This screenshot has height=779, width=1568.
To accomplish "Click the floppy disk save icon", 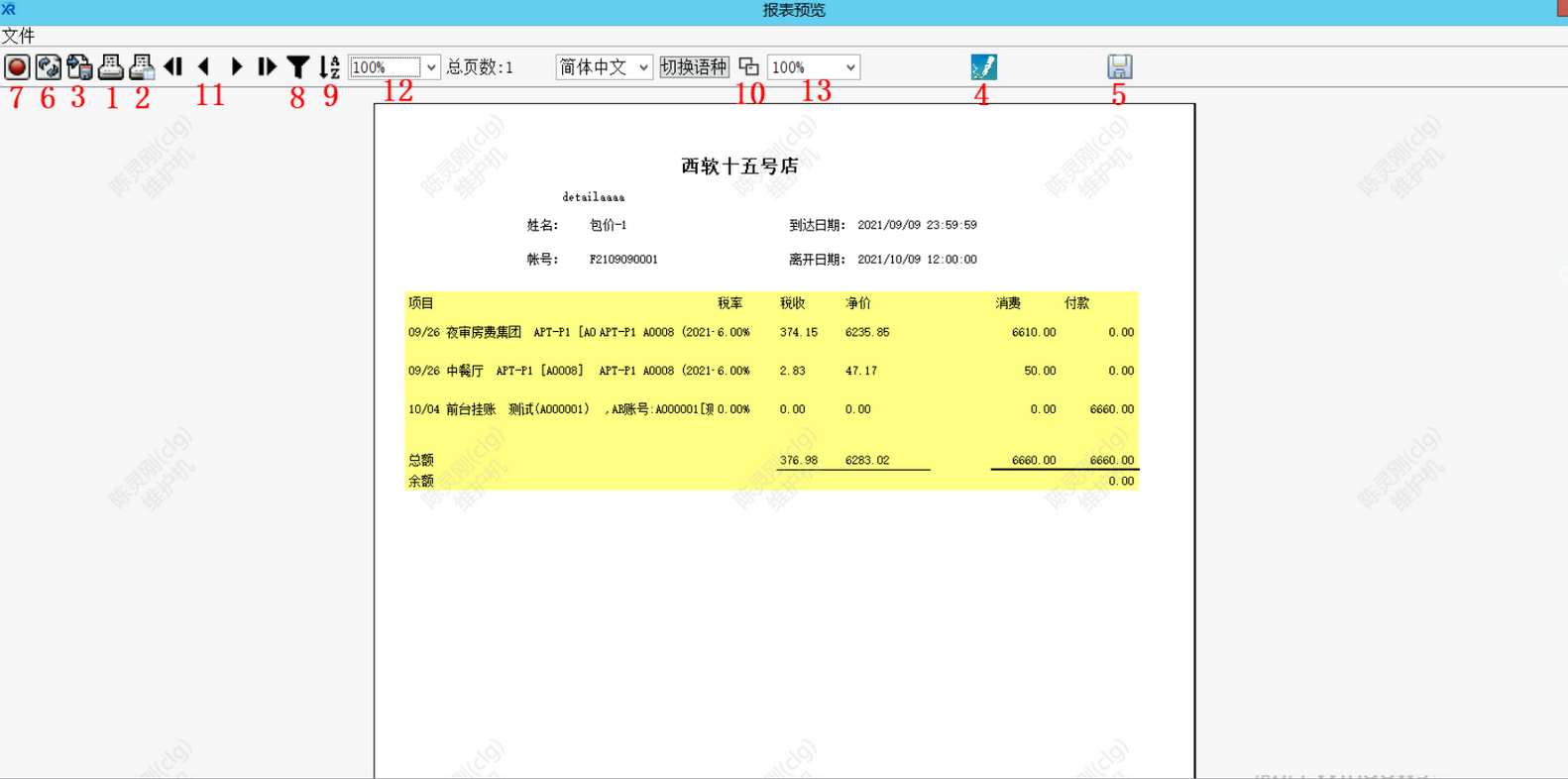I will coord(1119,67).
